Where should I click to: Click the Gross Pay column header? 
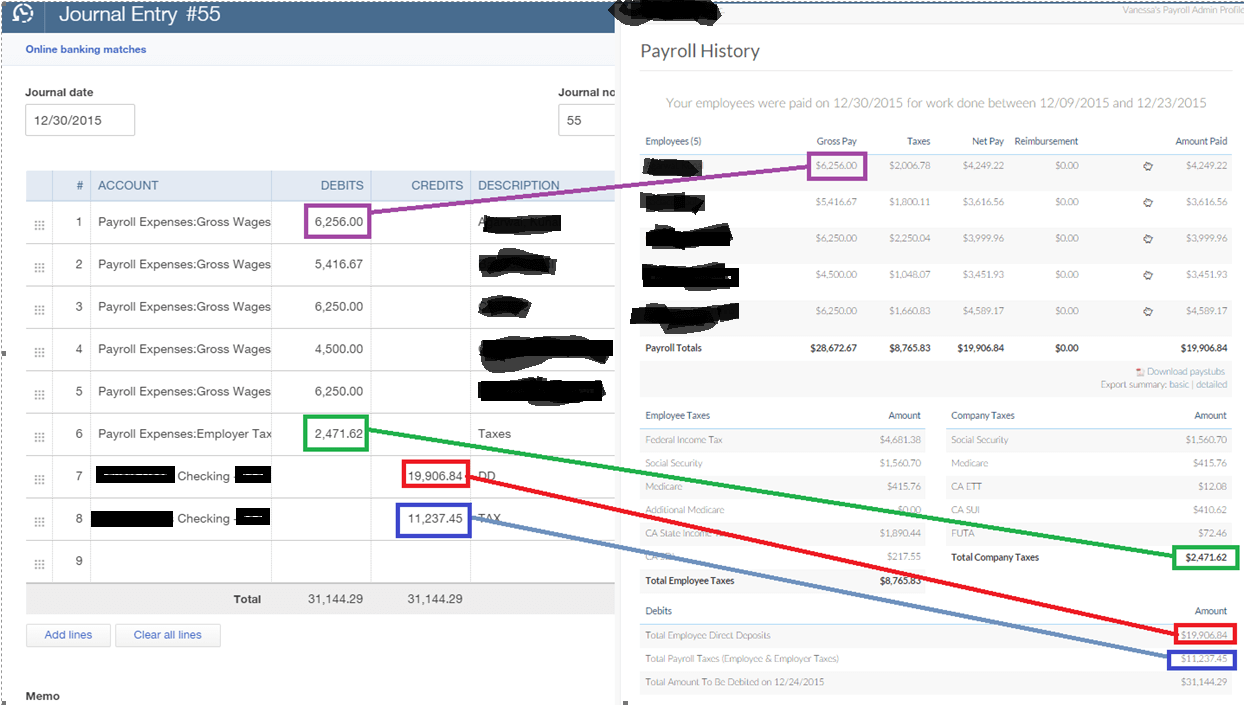pyautogui.click(x=836, y=141)
